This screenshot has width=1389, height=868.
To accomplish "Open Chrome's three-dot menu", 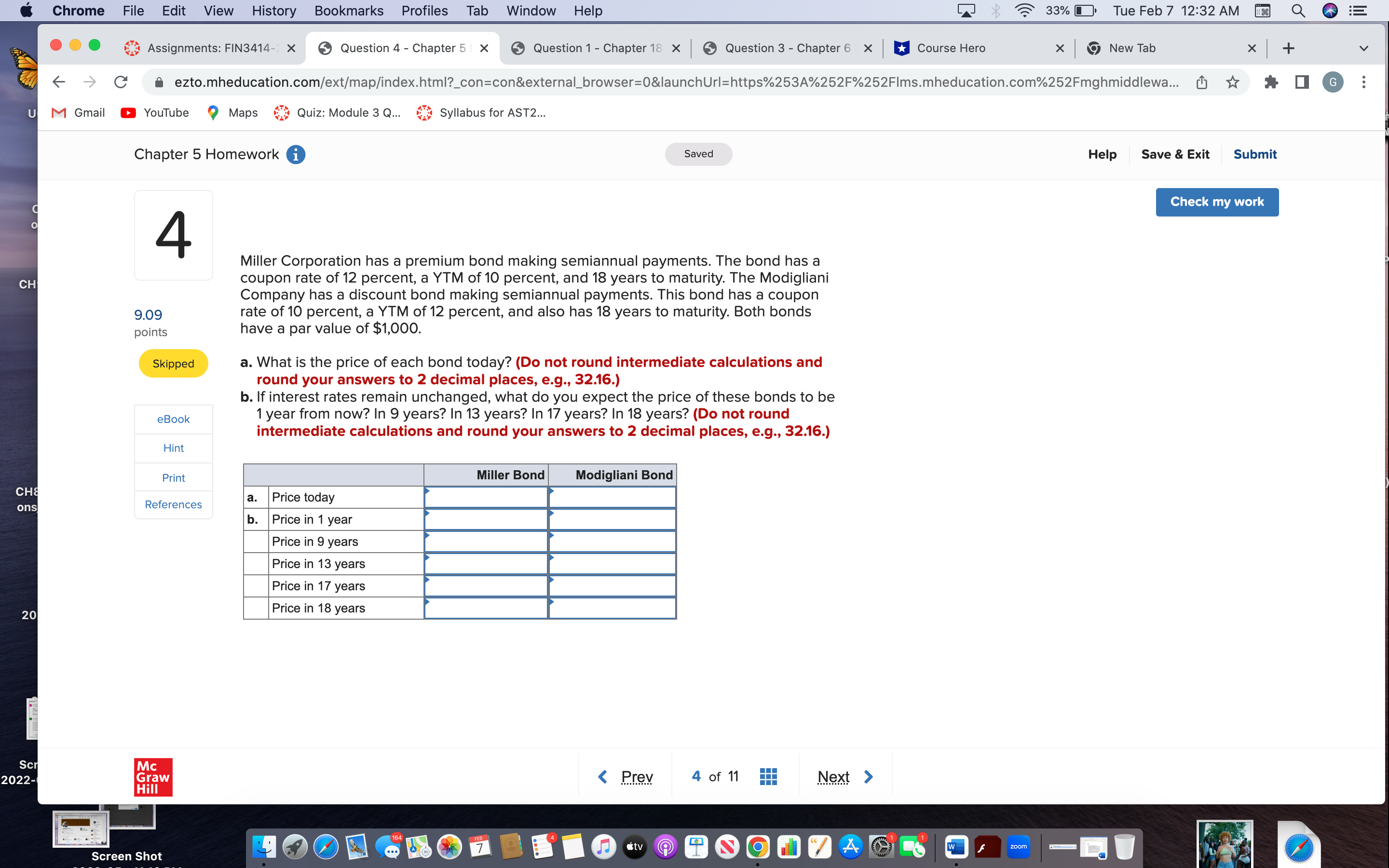I will [x=1364, y=81].
